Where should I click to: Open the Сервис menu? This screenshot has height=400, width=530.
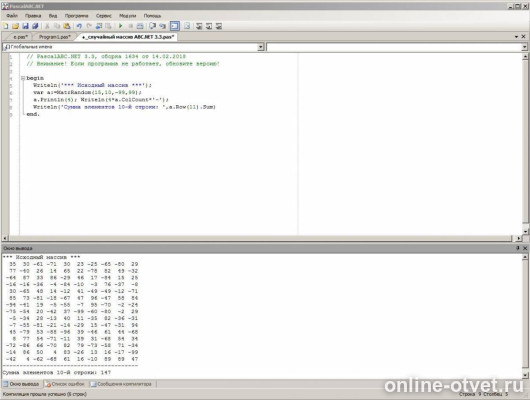(x=103, y=16)
